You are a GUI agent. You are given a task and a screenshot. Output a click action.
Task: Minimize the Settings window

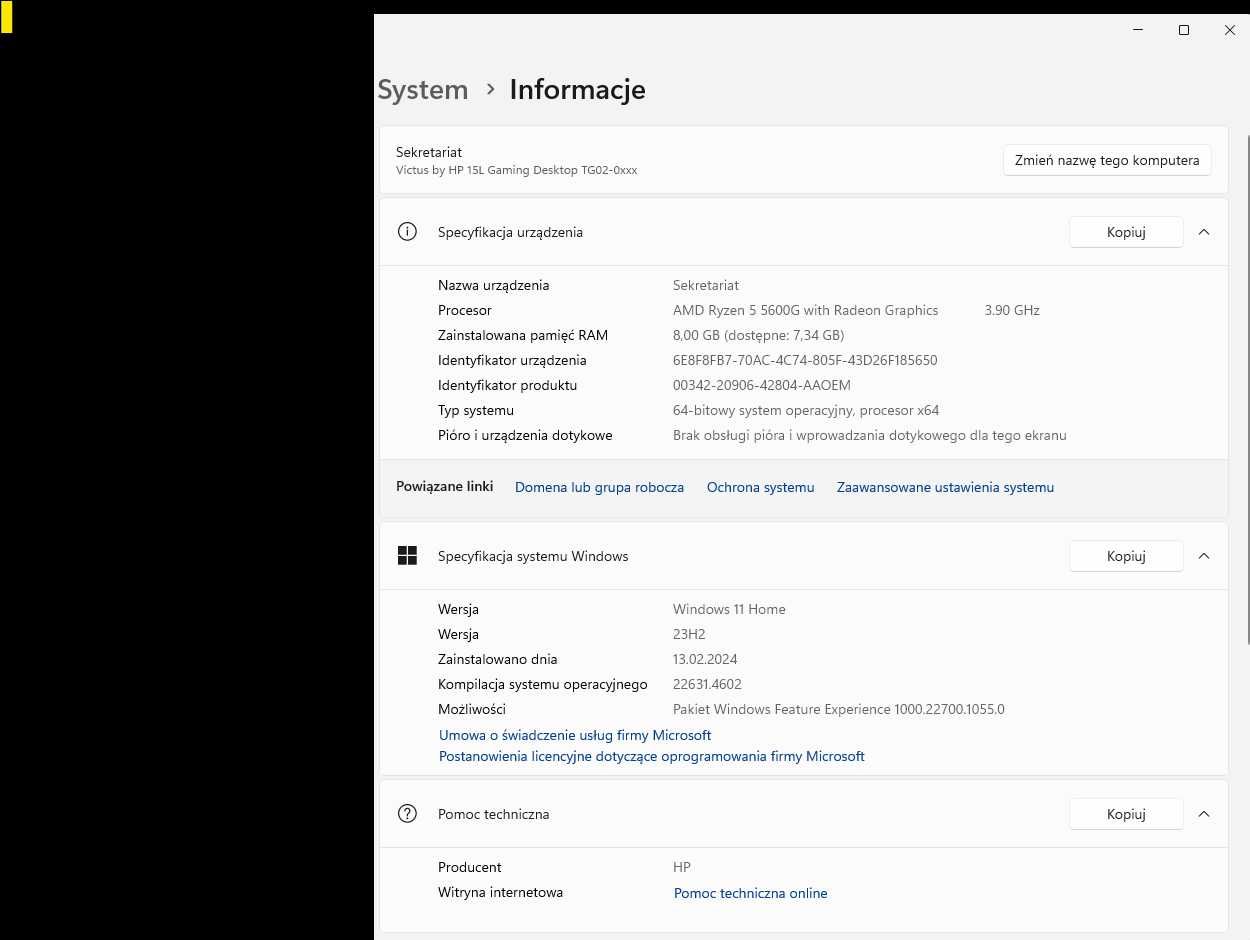click(1138, 30)
